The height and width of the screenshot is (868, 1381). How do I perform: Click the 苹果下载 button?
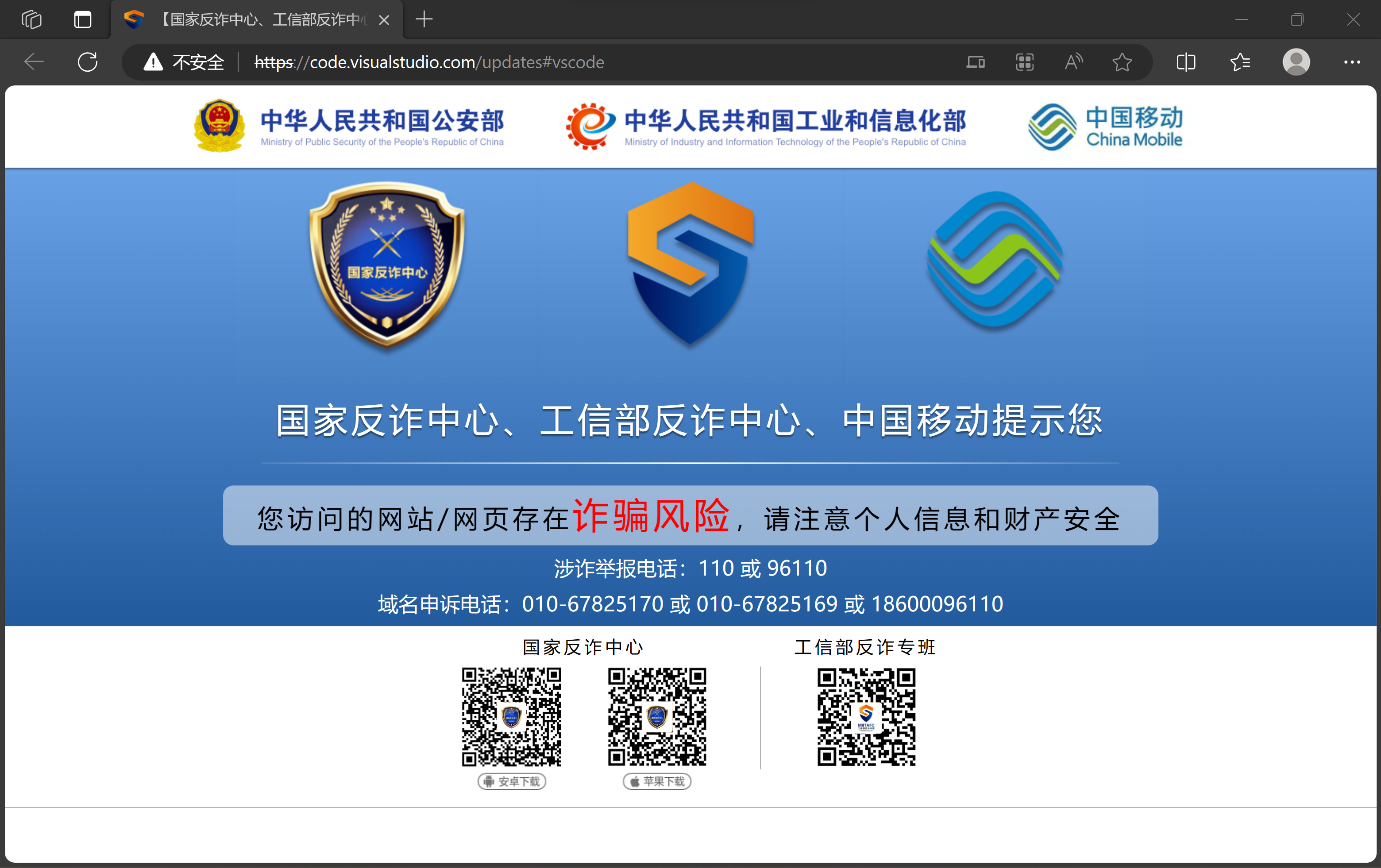pos(657,781)
